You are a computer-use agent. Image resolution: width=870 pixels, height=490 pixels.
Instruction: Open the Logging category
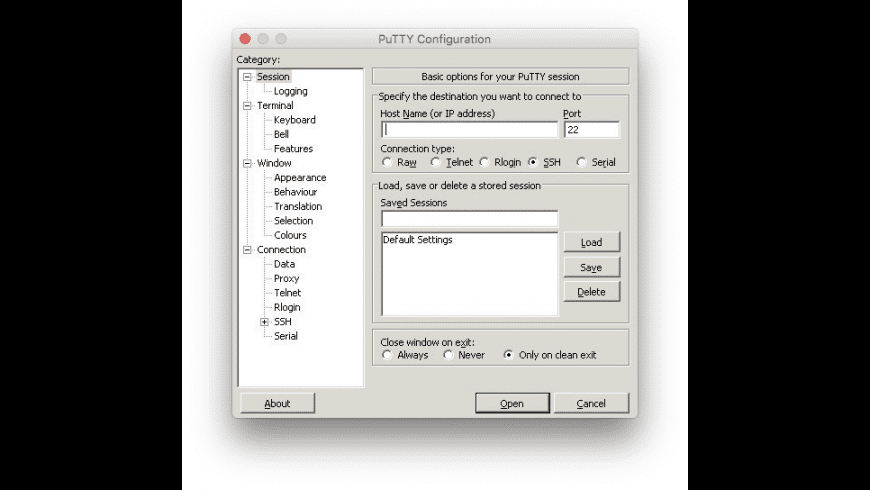pyautogui.click(x=290, y=91)
